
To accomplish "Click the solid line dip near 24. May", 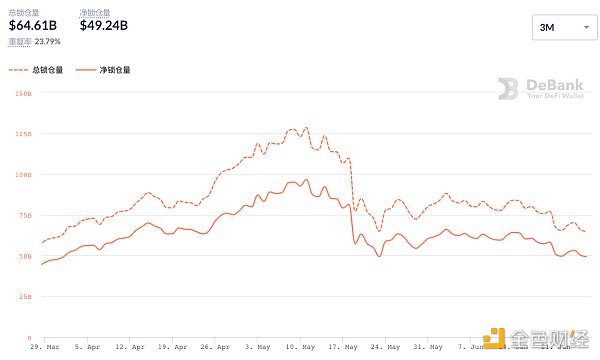I will tap(379, 256).
